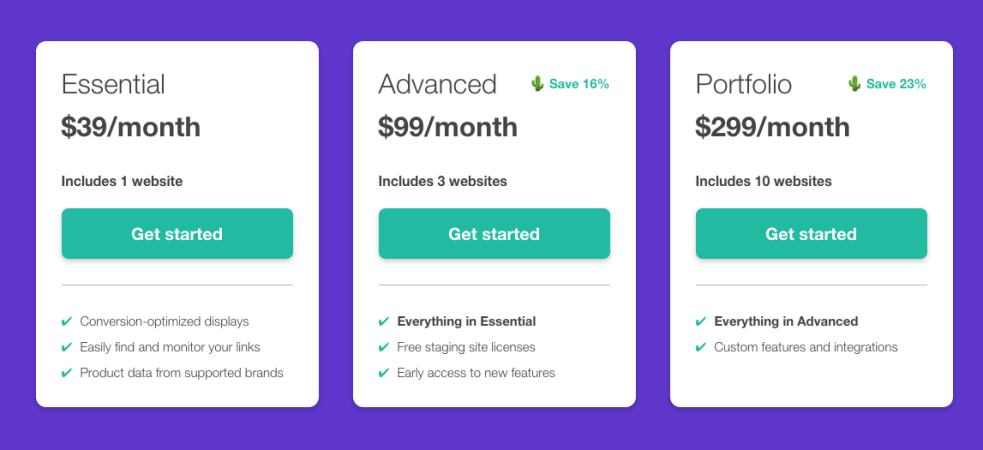Click Get started under Portfolio plan
983x450 pixels.
point(811,234)
